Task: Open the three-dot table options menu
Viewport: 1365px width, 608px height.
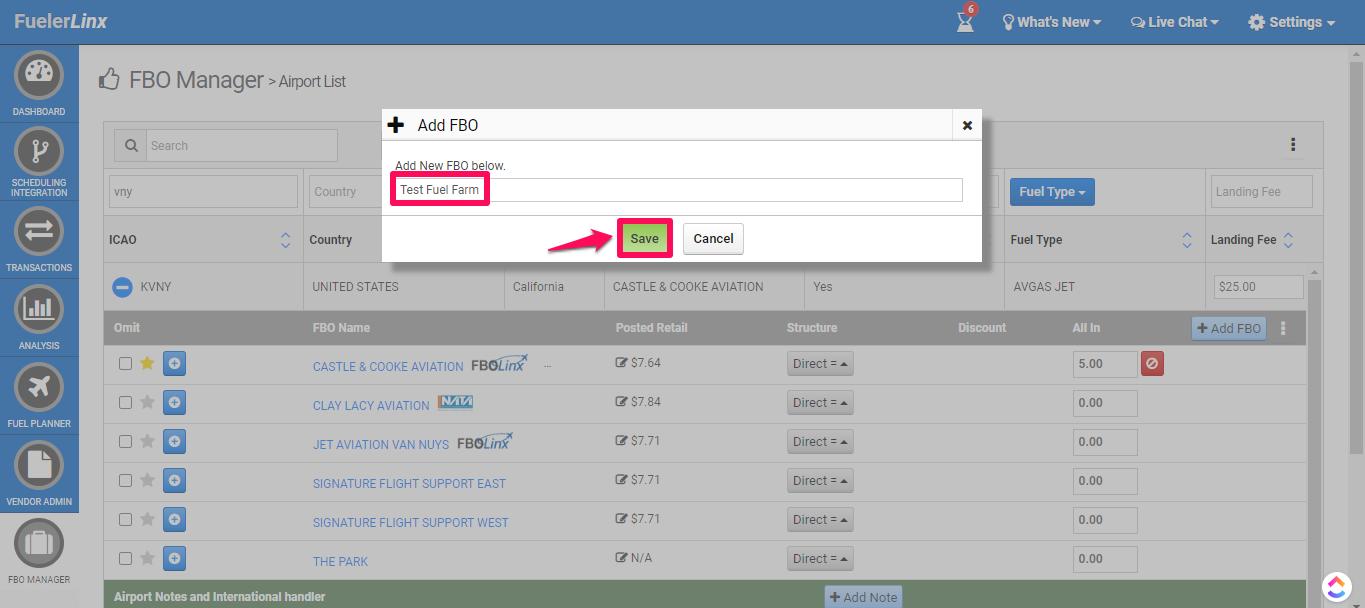Action: [x=1293, y=145]
